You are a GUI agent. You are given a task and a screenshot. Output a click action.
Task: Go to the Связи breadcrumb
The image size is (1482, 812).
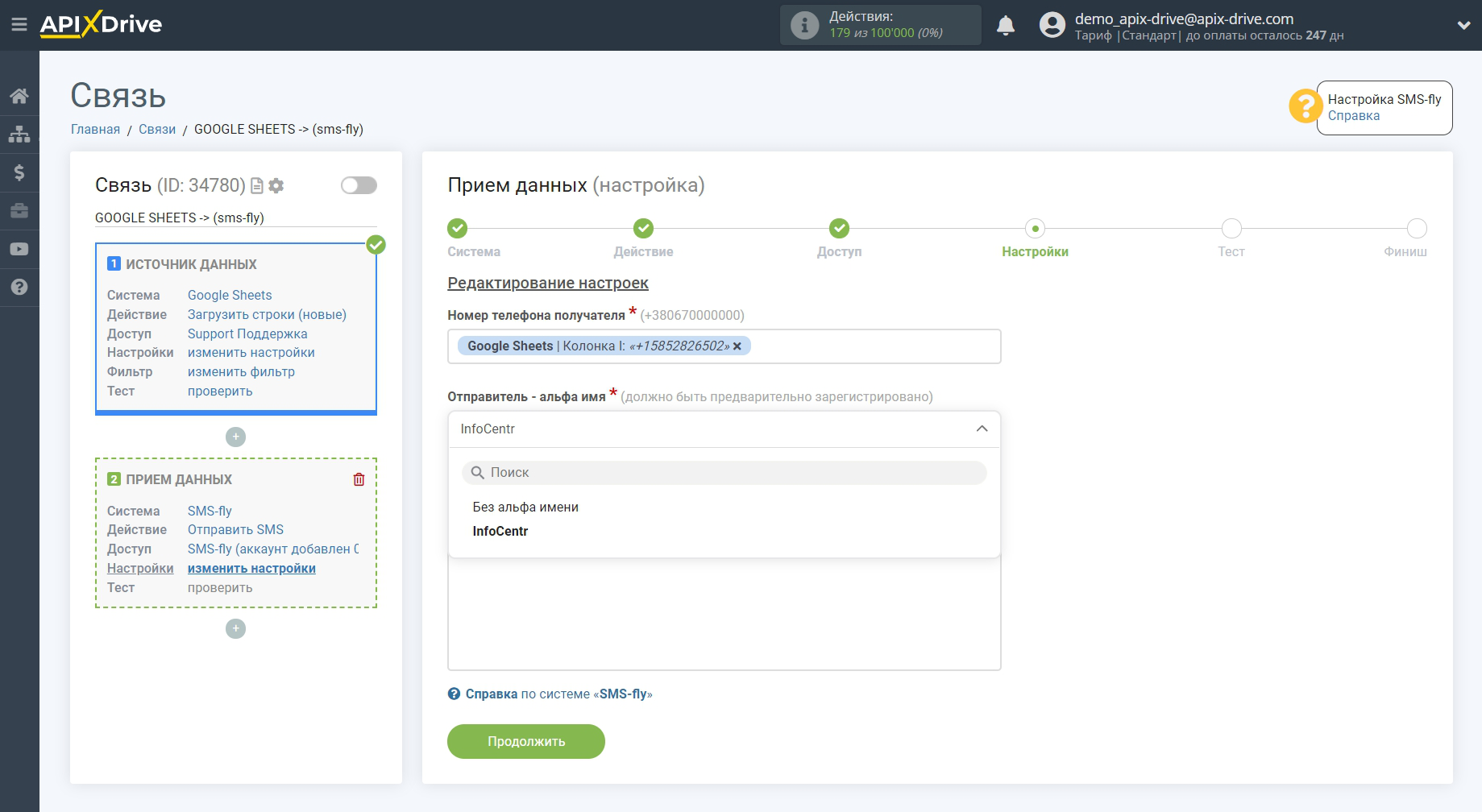[157, 129]
